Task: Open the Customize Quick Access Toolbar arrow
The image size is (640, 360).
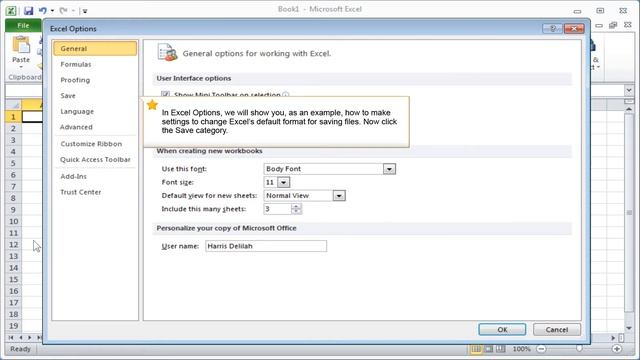Action: (85, 11)
